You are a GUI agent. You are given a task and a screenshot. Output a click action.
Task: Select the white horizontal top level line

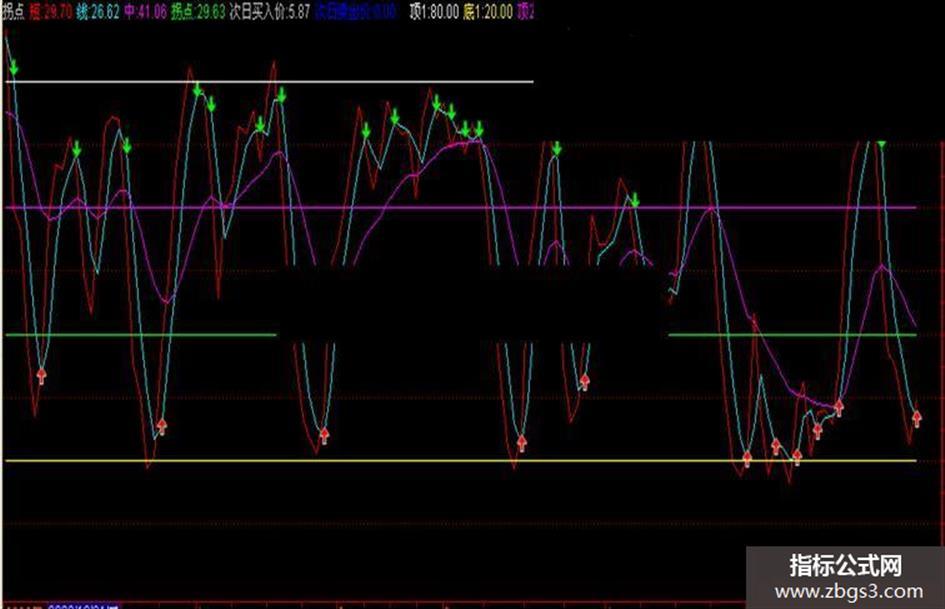point(269,81)
